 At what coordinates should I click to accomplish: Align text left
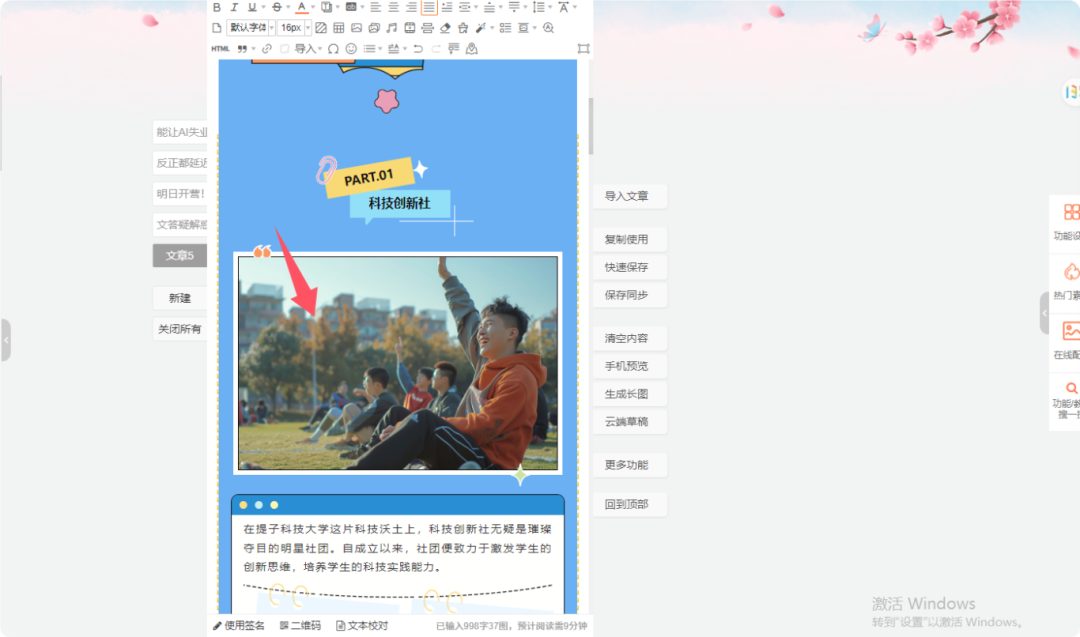tap(375, 7)
